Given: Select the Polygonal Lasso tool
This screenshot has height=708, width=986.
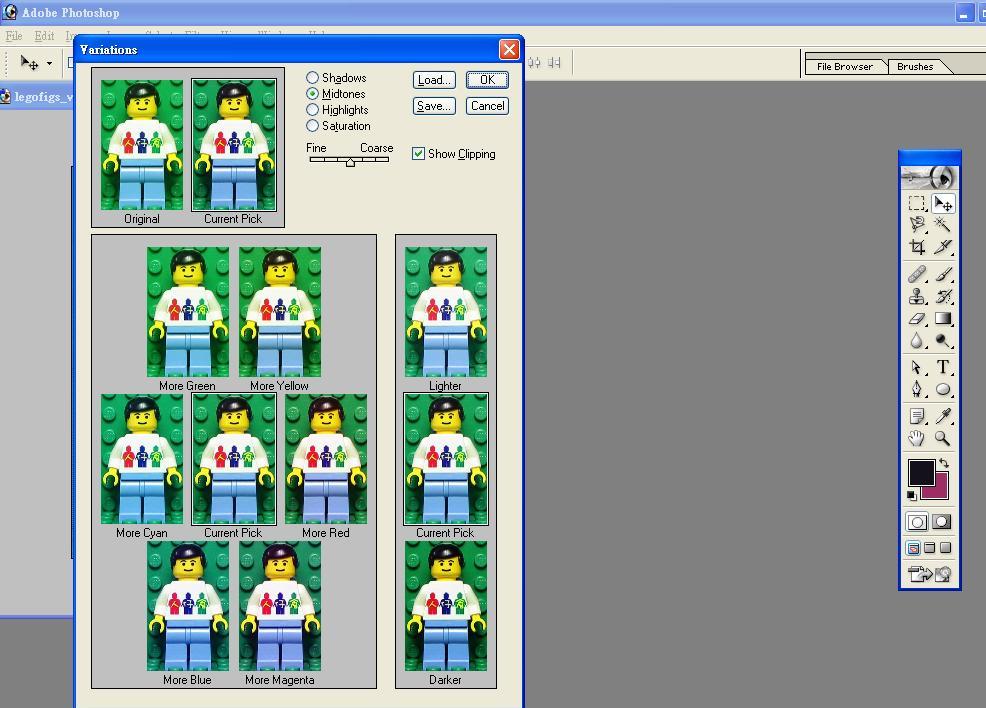Looking at the screenshot, I should click(917, 224).
